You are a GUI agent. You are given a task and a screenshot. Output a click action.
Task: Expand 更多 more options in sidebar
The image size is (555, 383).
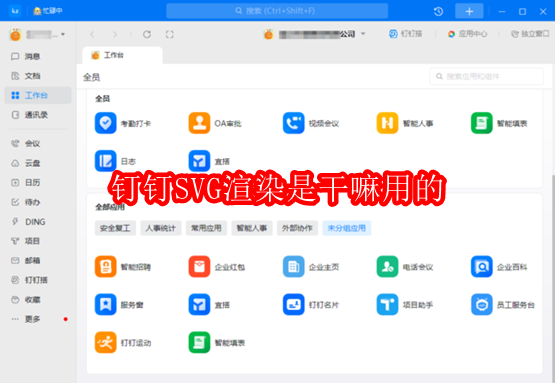38,319
